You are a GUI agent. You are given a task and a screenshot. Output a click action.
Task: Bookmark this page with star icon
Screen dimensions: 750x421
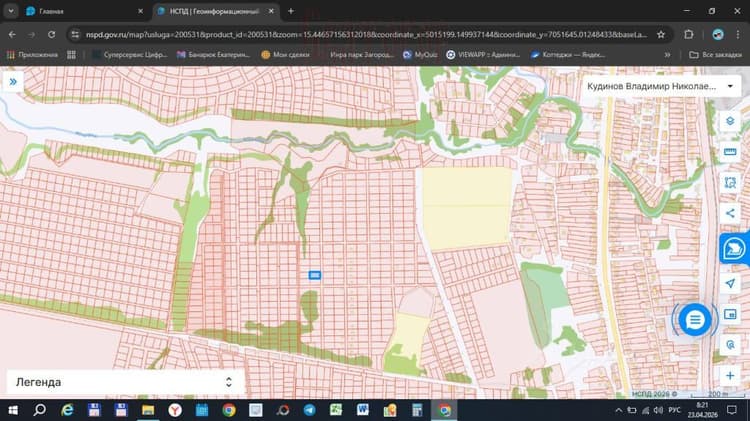[x=661, y=34]
